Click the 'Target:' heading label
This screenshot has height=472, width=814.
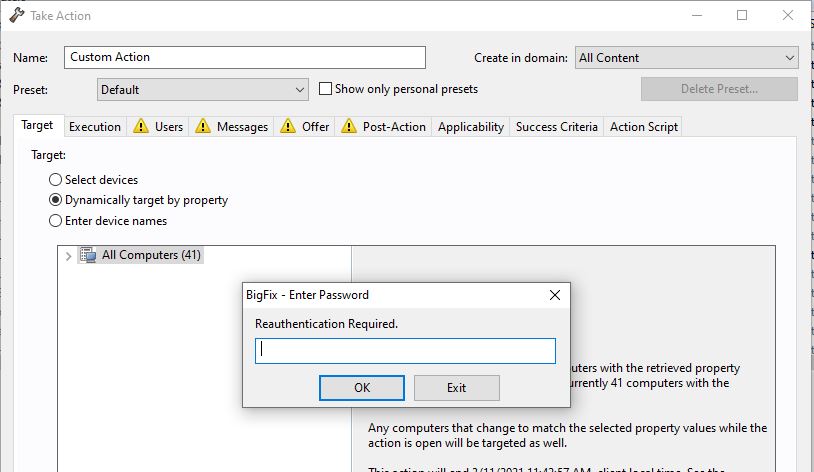click(x=48, y=155)
